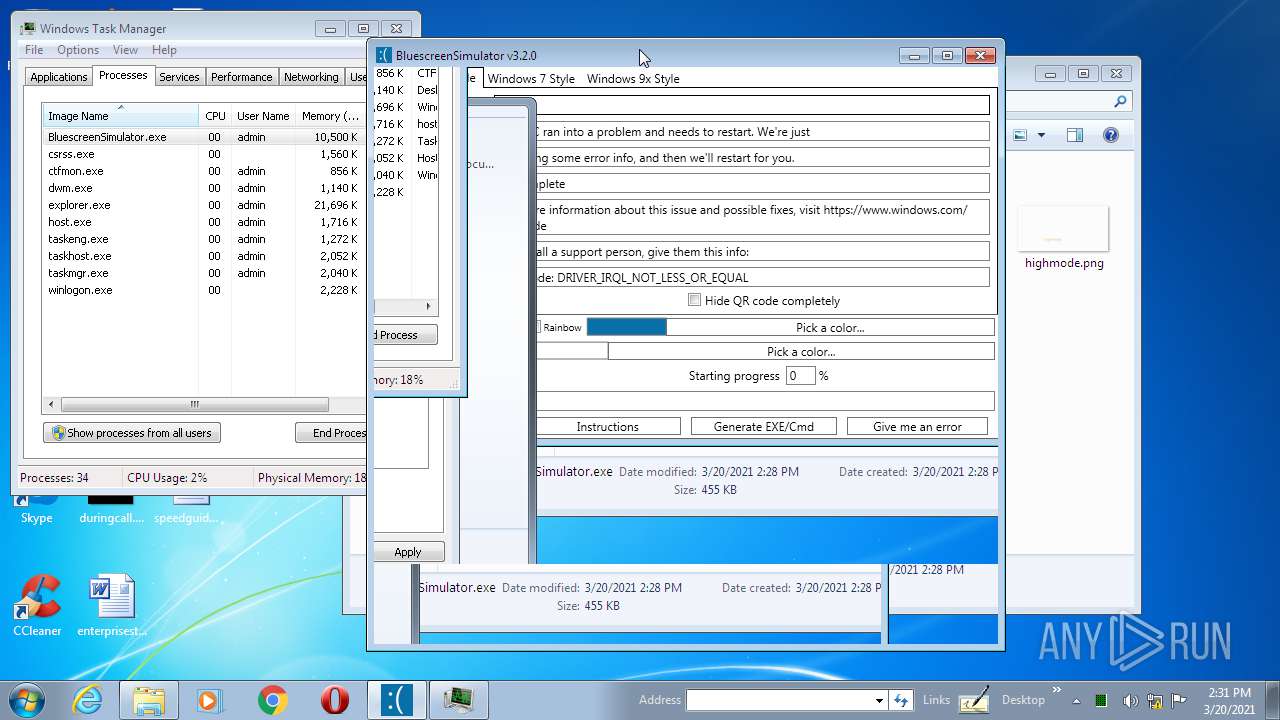This screenshot has height=720, width=1280.
Task: Click the Go refresh button beside Address bar
Action: pos(901,700)
